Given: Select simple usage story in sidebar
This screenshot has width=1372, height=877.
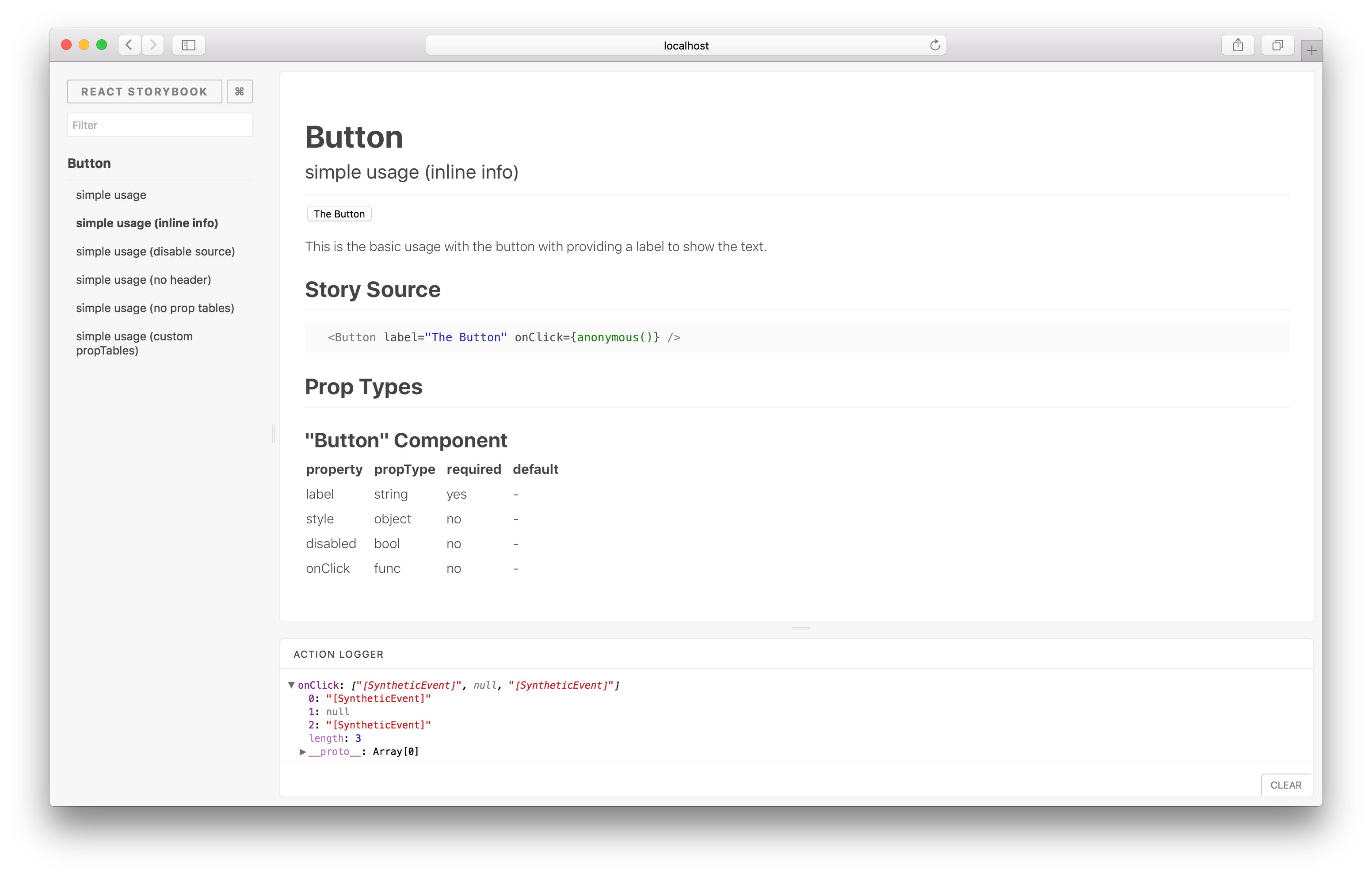Looking at the screenshot, I should click(x=111, y=195).
